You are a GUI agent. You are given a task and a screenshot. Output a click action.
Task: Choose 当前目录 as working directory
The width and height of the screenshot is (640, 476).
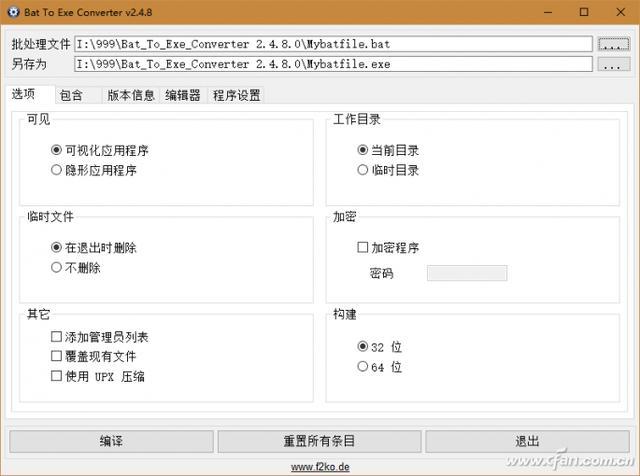362,150
